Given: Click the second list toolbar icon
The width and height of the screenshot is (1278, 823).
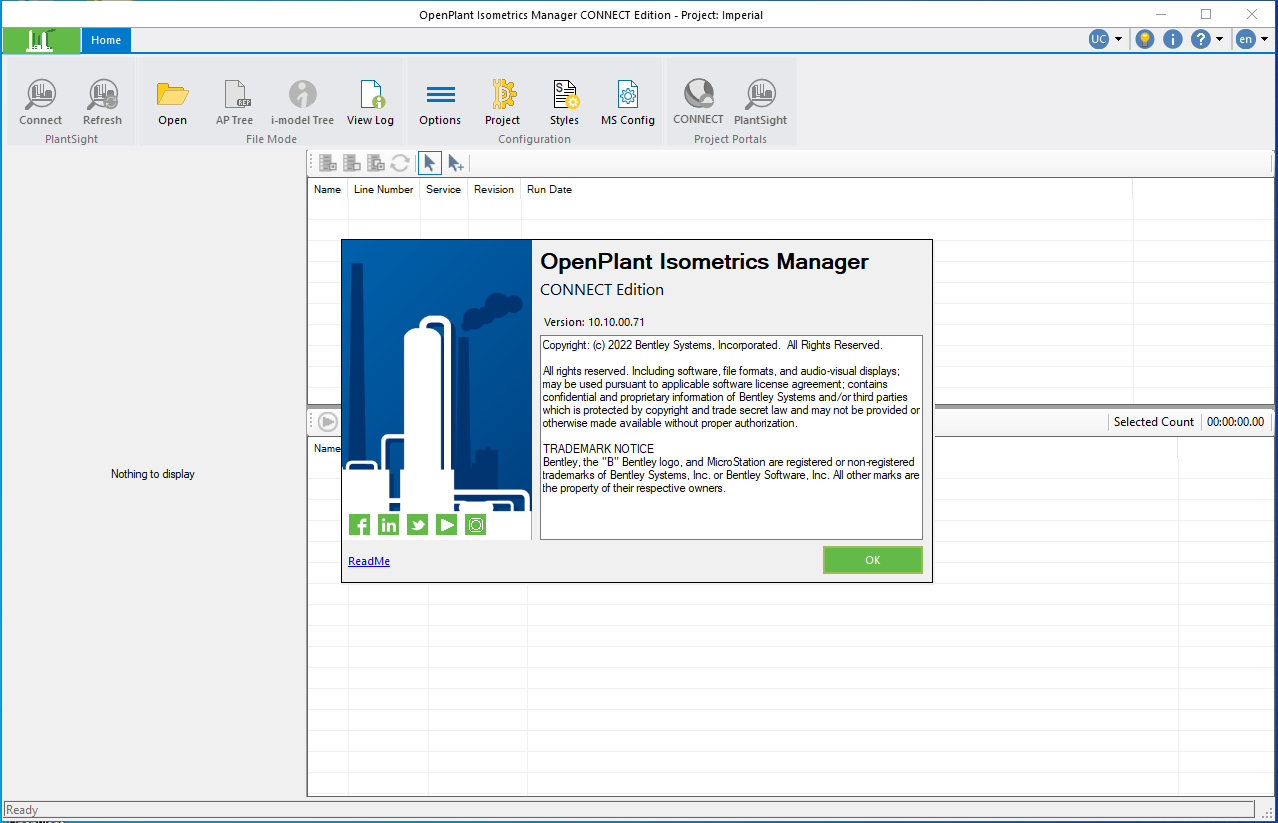Looking at the screenshot, I should point(352,163).
